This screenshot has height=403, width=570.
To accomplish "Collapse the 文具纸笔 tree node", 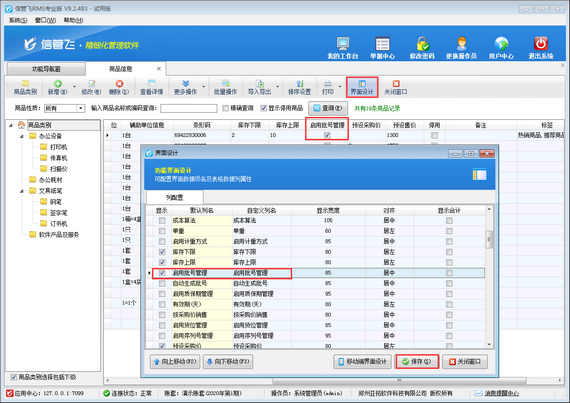I will pos(21,191).
